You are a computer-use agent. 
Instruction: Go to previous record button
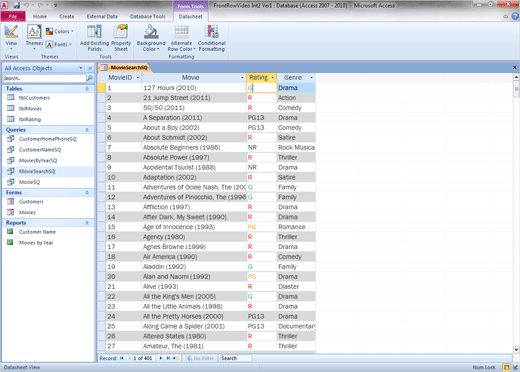(129, 358)
